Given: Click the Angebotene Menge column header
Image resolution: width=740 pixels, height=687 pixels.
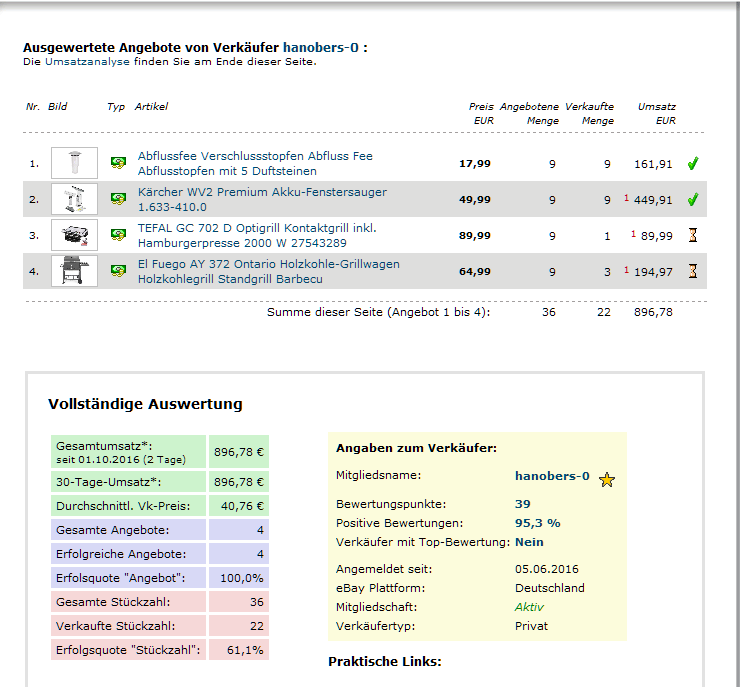Looking at the screenshot, I should pyautogui.click(x=529, y=113).
